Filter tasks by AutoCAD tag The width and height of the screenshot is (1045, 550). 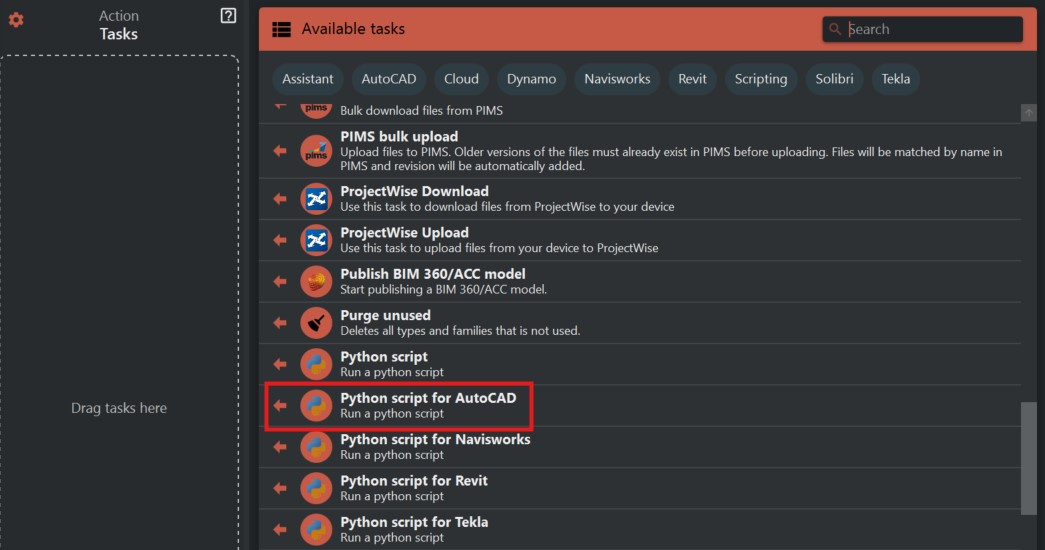point(389,79)
